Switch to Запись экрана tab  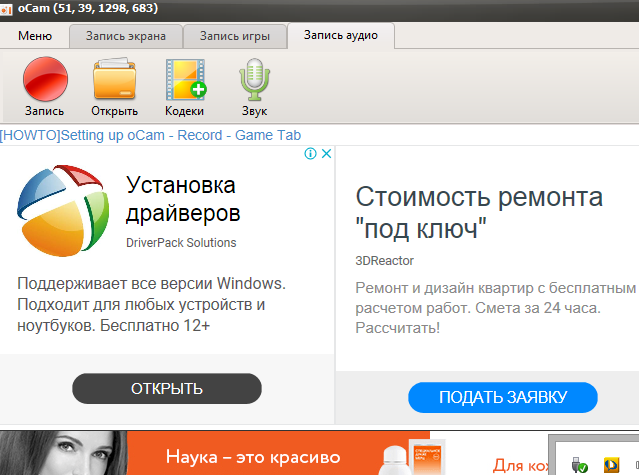coord(126,36)
